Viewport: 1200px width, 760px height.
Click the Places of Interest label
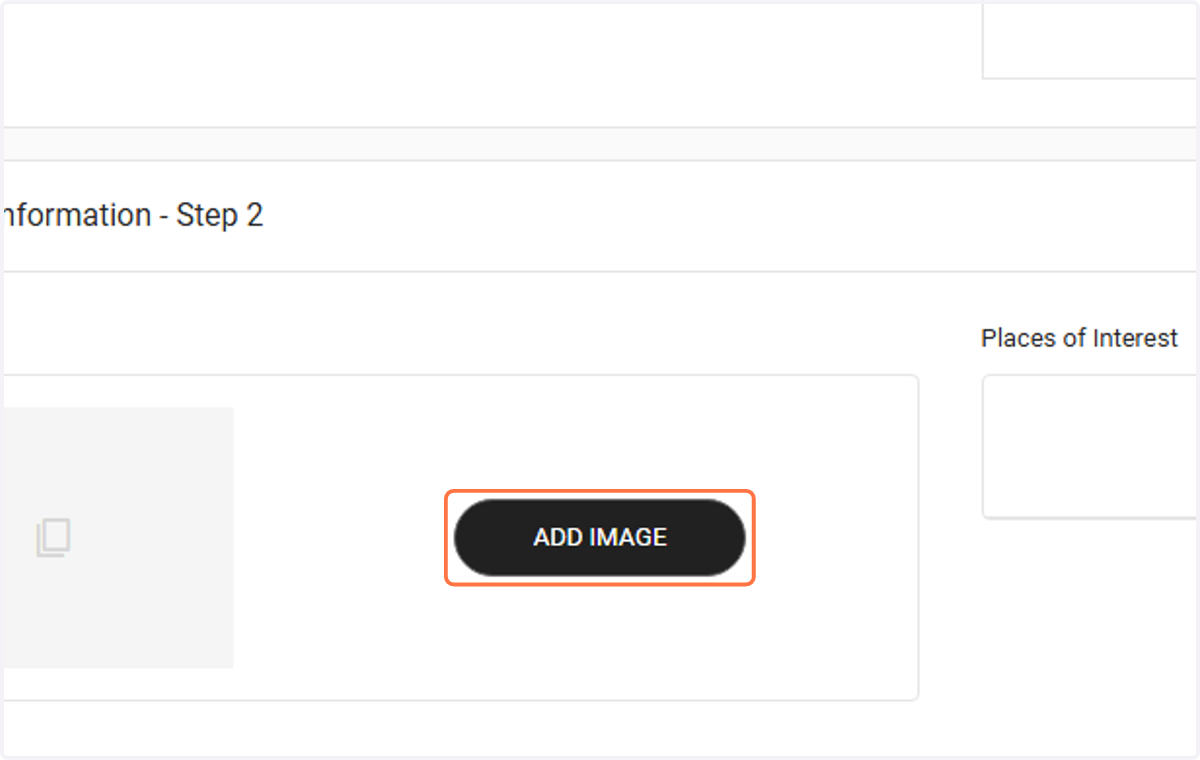1079,338
